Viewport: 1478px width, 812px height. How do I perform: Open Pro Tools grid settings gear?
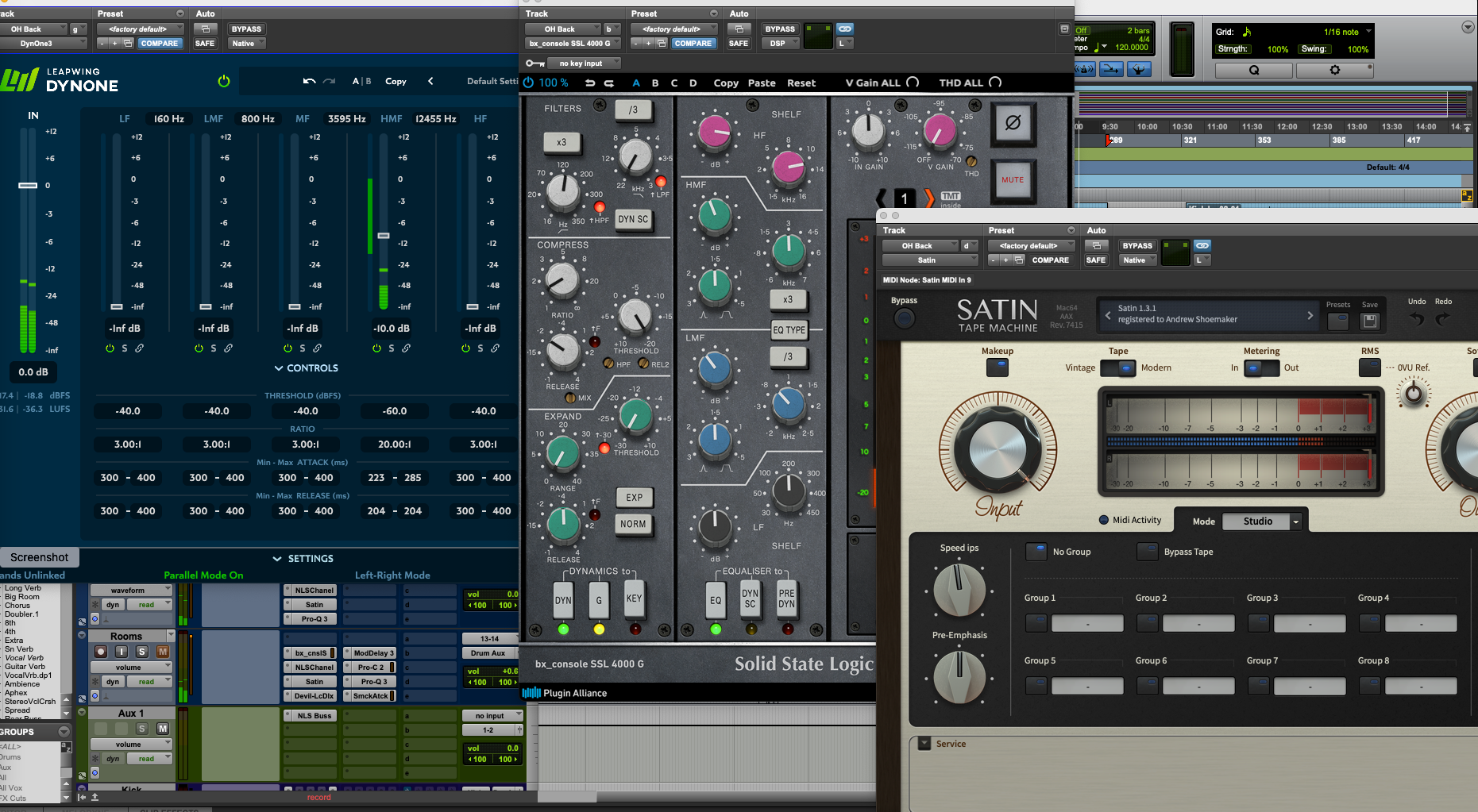click(1335, 70)
